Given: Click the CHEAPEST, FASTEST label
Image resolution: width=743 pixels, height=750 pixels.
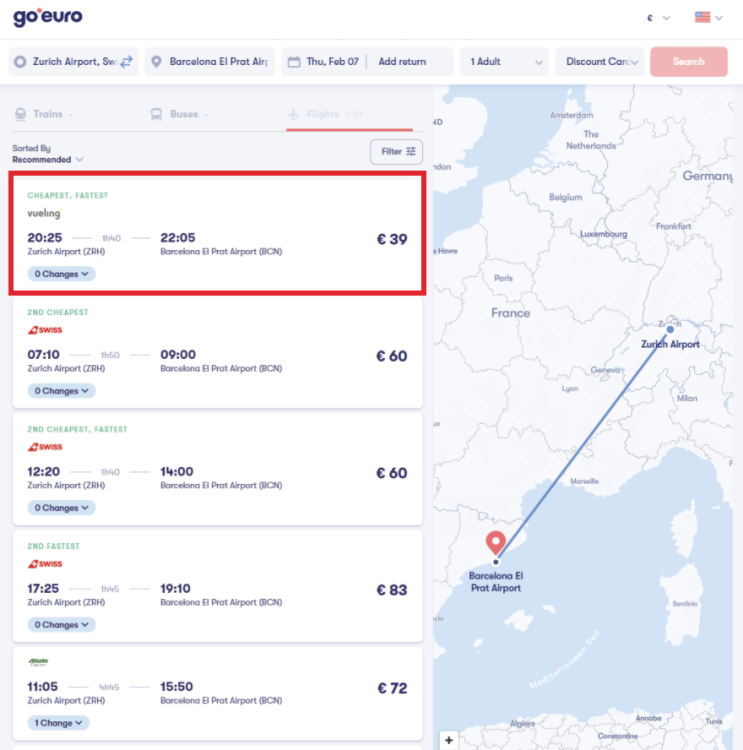Looking at the screenshot, I should click(x=67, y=195).
